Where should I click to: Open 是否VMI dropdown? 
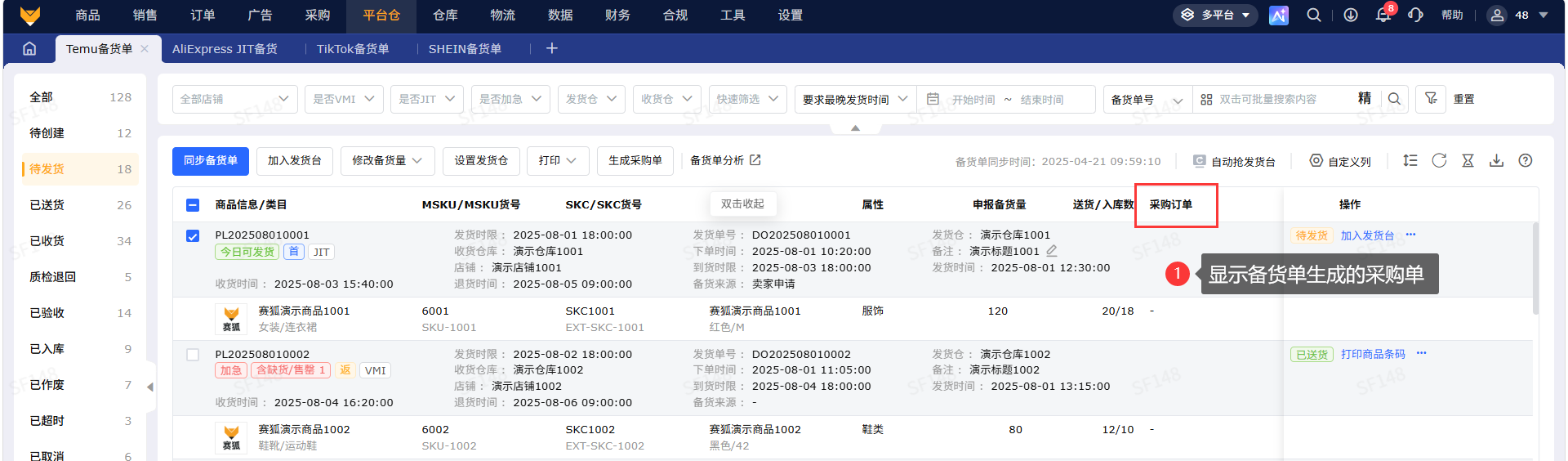pyautogui.click(x=344, y=99)
